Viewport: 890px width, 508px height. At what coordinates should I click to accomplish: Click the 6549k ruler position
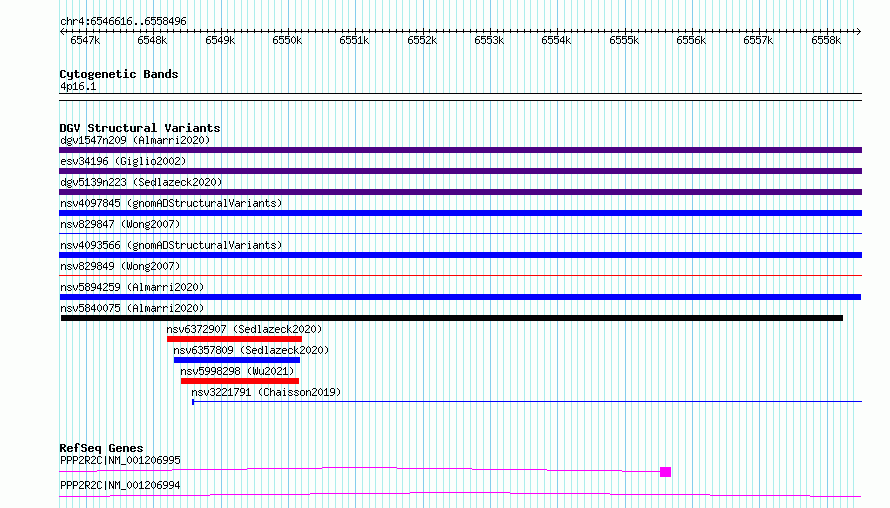click(220, 40)
